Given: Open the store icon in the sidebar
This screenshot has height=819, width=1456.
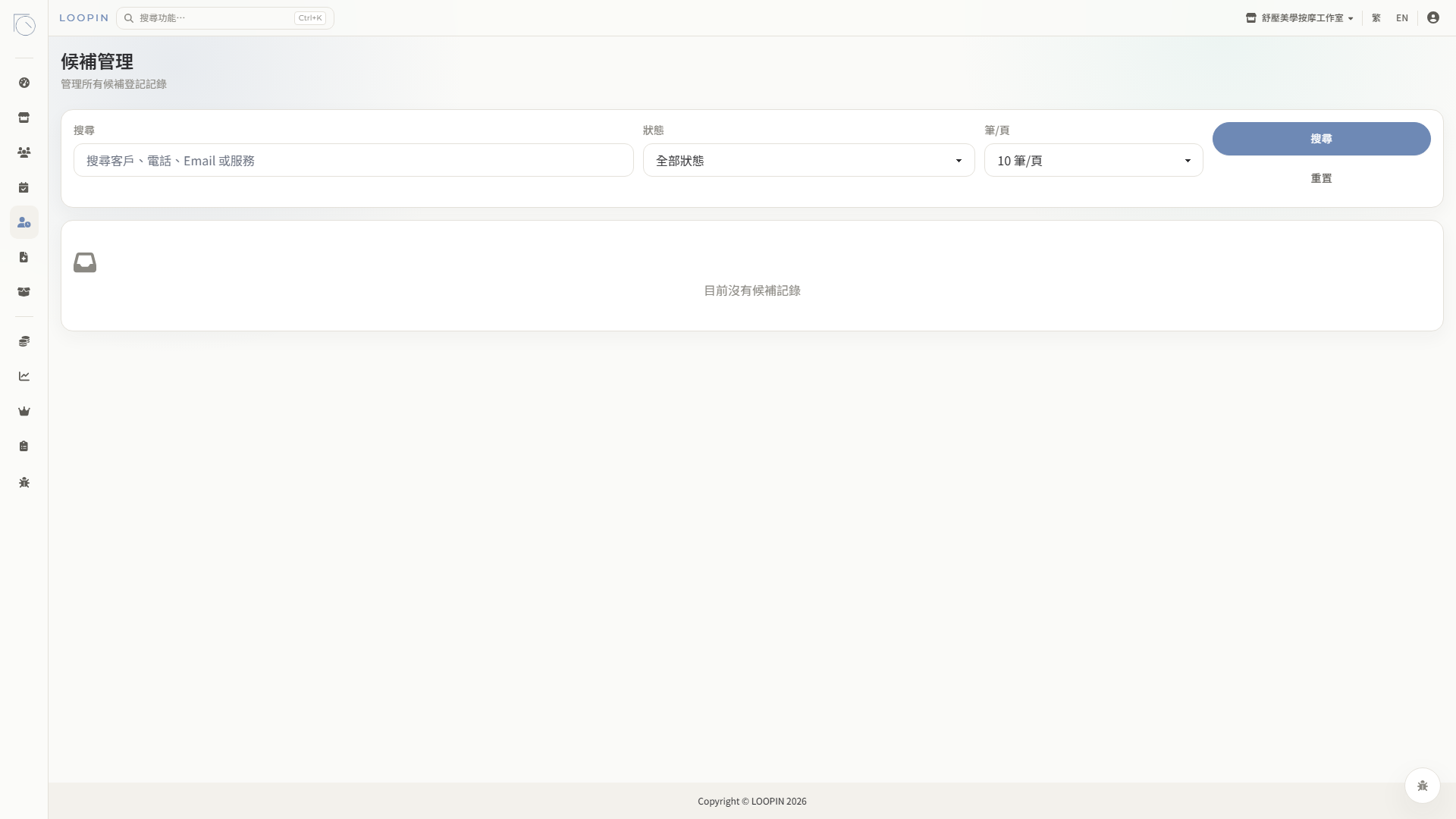Looking at the screenshot, I should pos(24,118).
